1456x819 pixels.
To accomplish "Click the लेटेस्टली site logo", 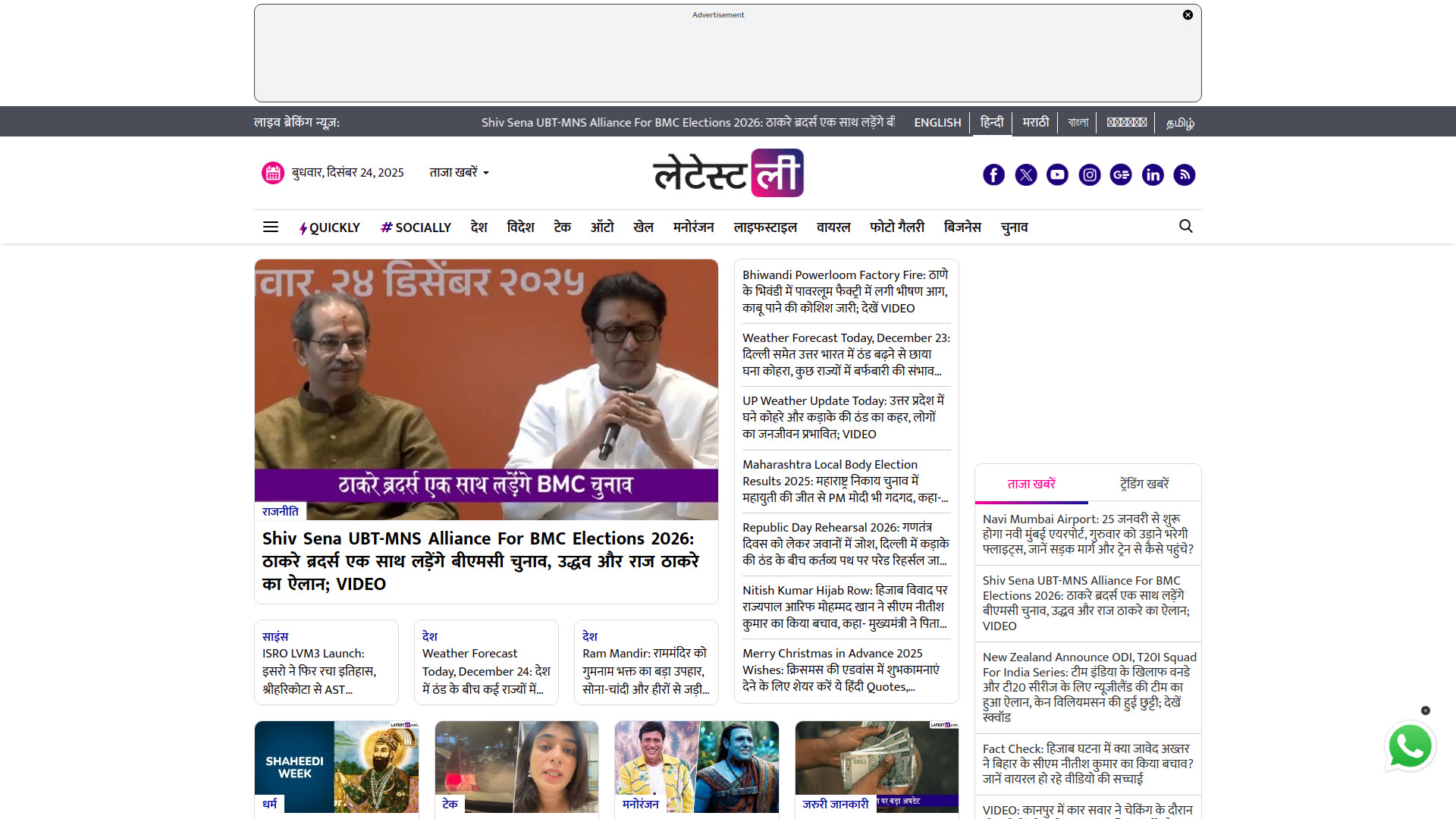I will (x=728, y=174).
